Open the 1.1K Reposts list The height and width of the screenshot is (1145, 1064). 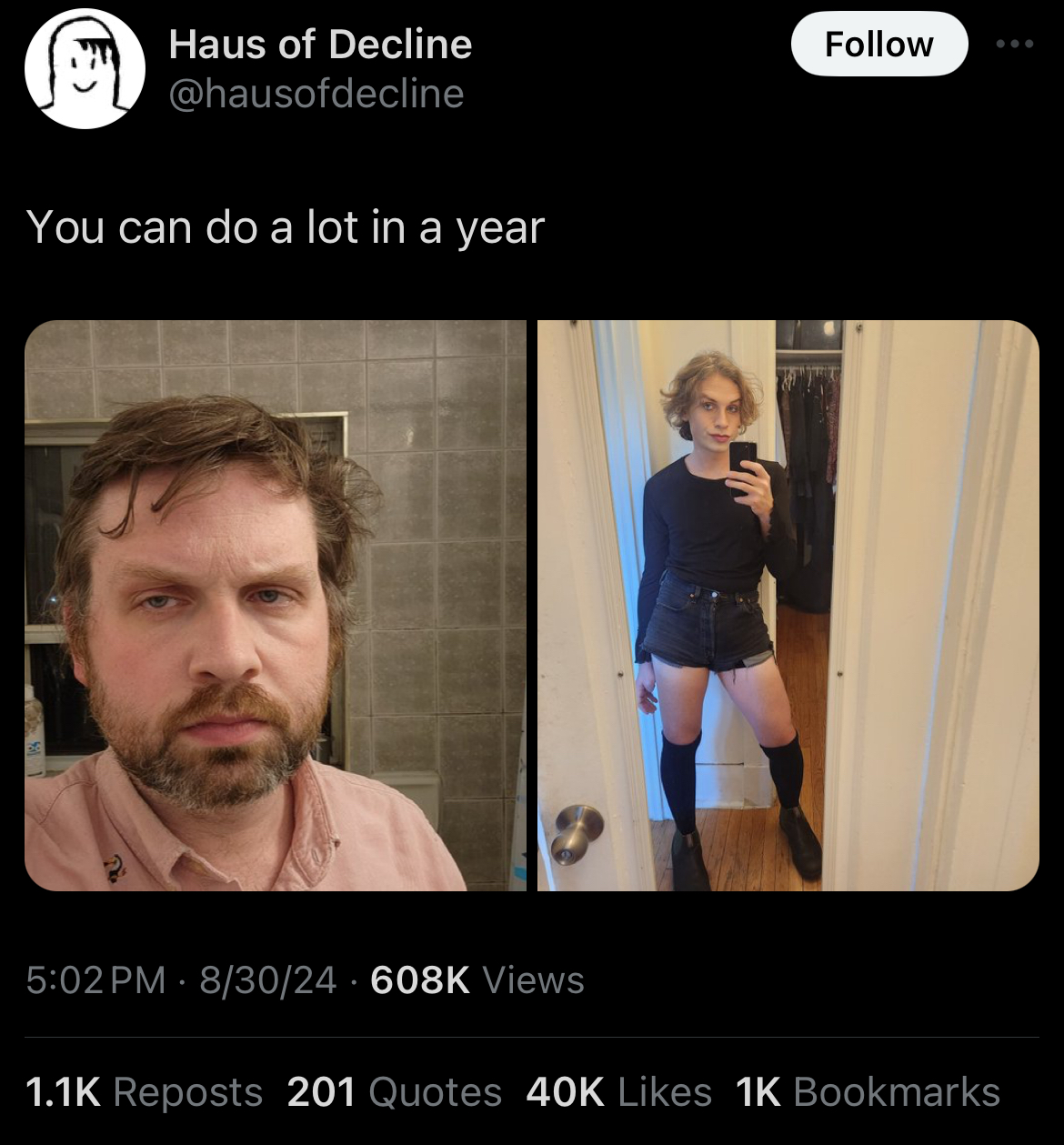pyautogui.click(x=145, y=1092)
